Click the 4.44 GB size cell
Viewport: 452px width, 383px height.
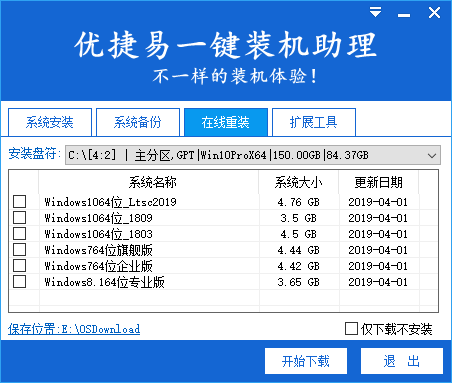pyautogui.click(x=298, y=250)
